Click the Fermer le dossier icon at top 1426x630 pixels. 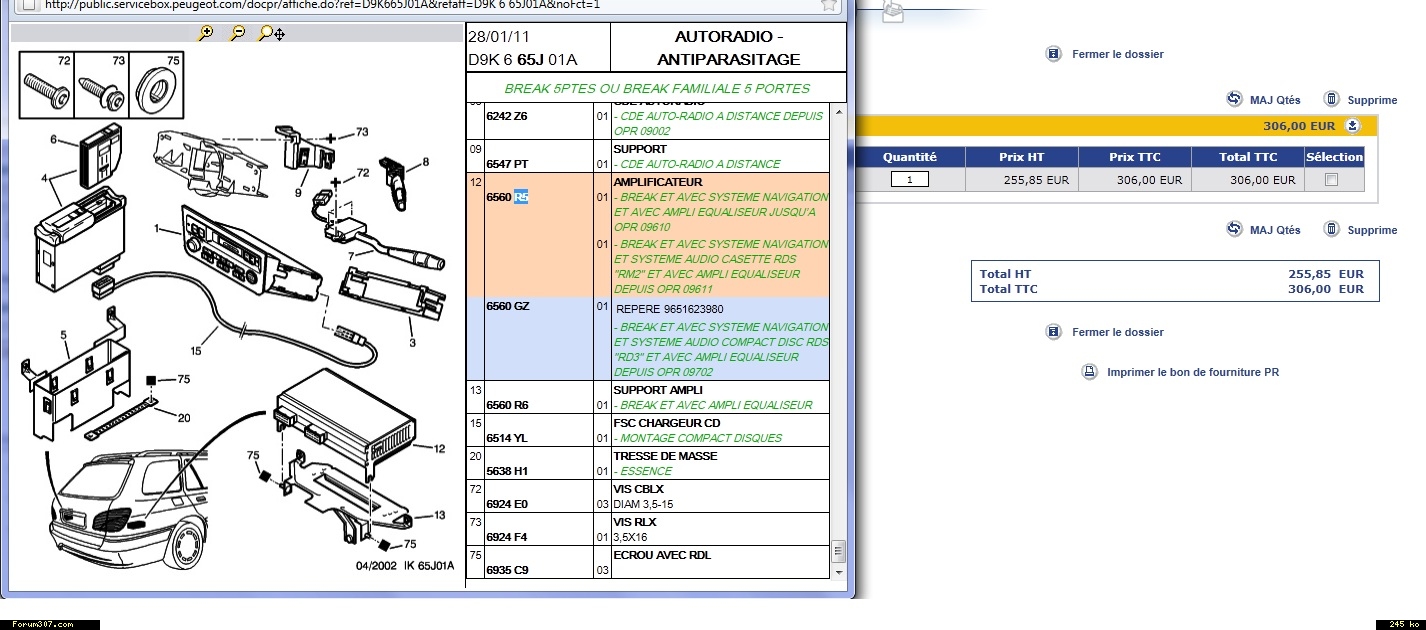[1053, 54]
